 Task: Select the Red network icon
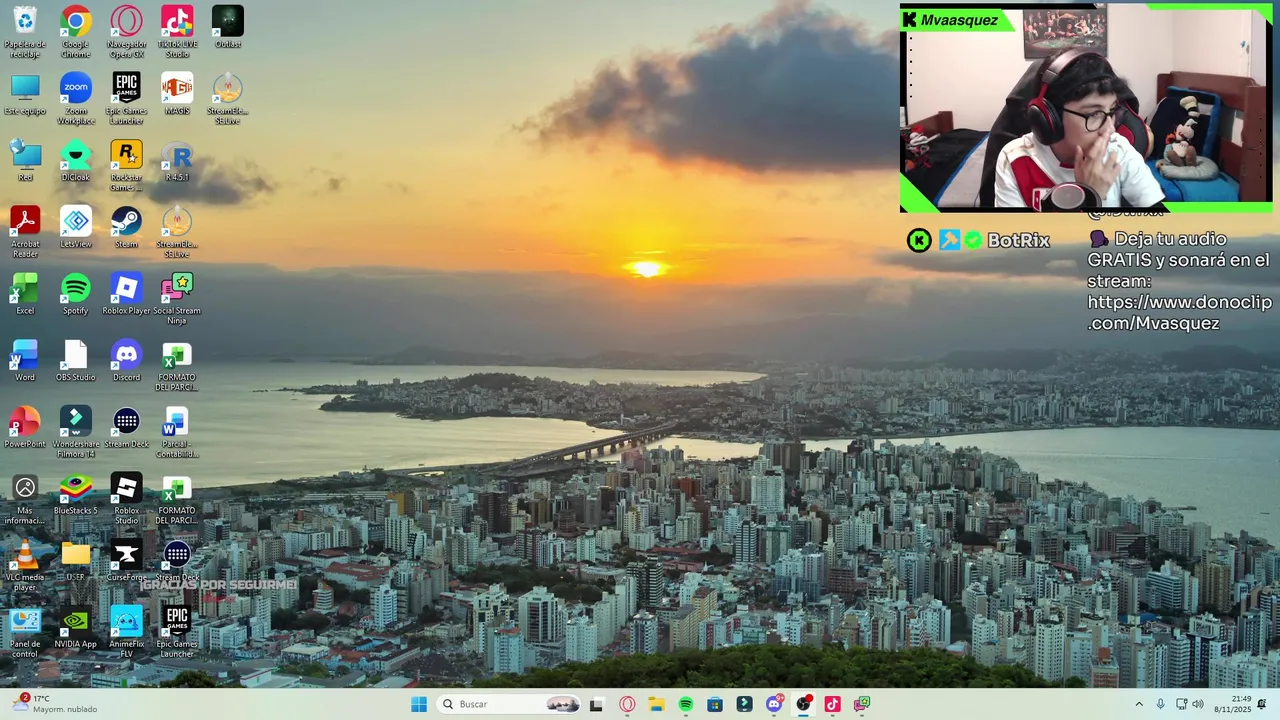pos(25,161)
